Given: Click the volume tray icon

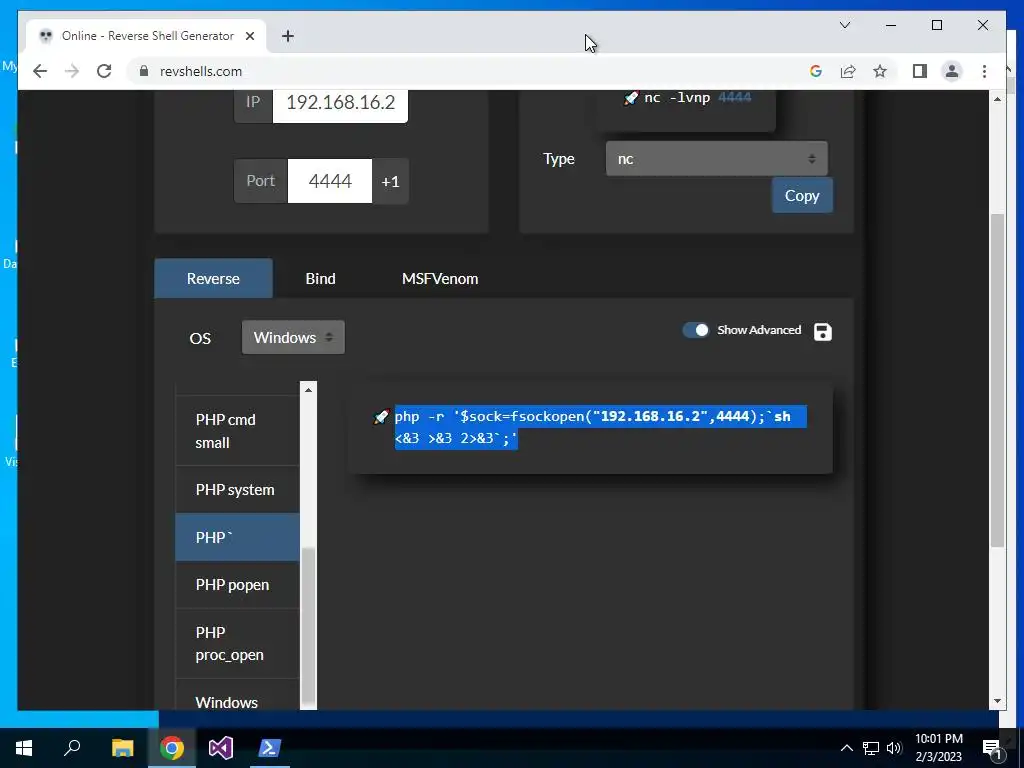Looking at the screenshot, I should [x=894, y=748].
